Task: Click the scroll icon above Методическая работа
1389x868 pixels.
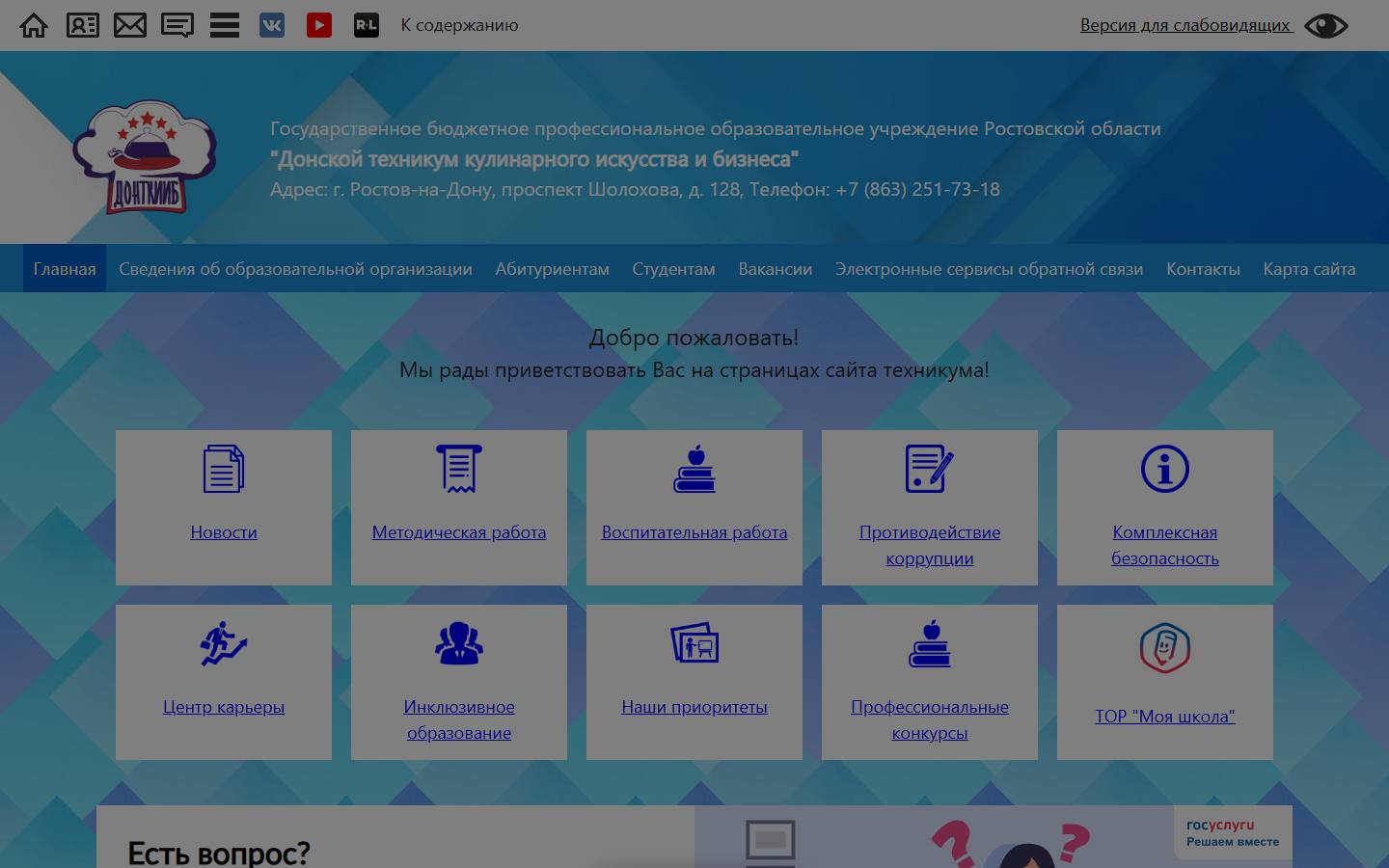Action: 459,469
